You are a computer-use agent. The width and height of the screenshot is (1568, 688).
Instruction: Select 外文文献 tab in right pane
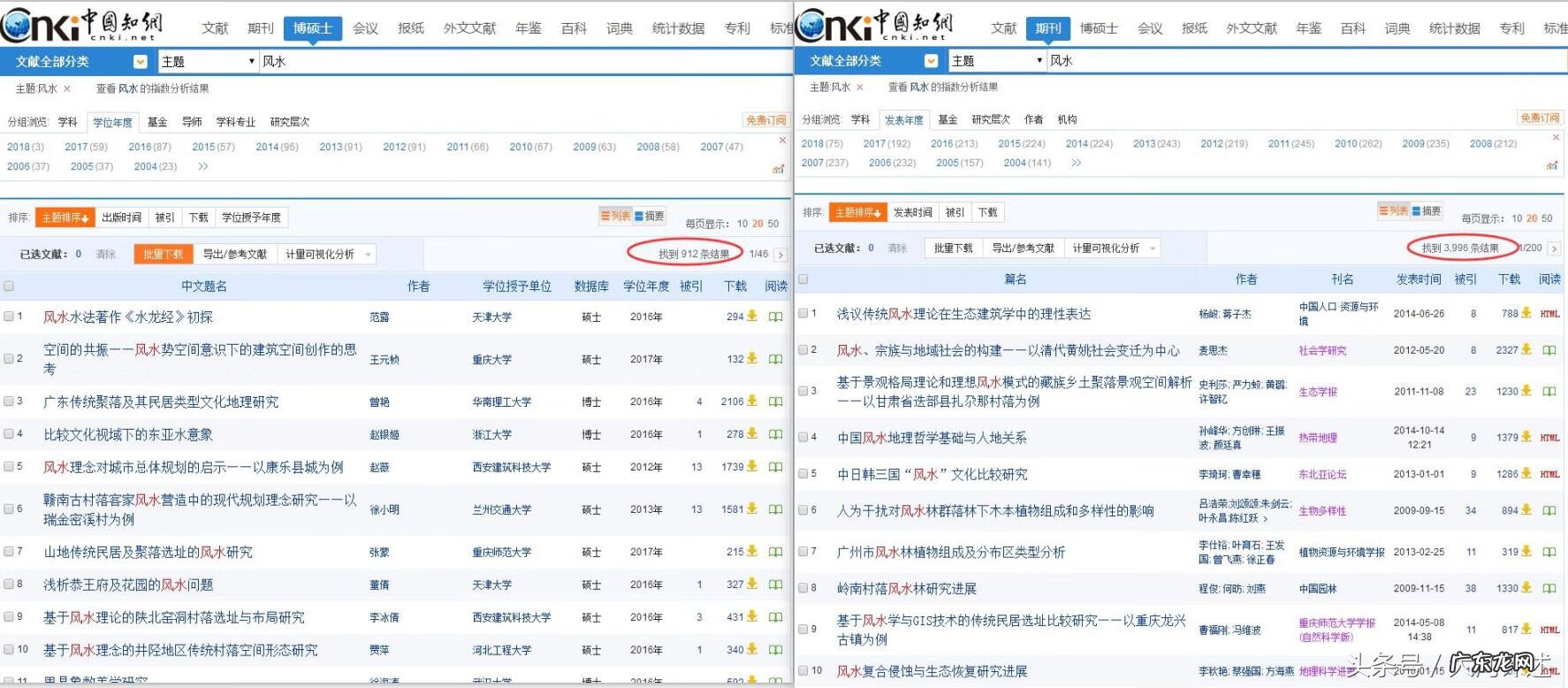click(x=1251, y=28)
